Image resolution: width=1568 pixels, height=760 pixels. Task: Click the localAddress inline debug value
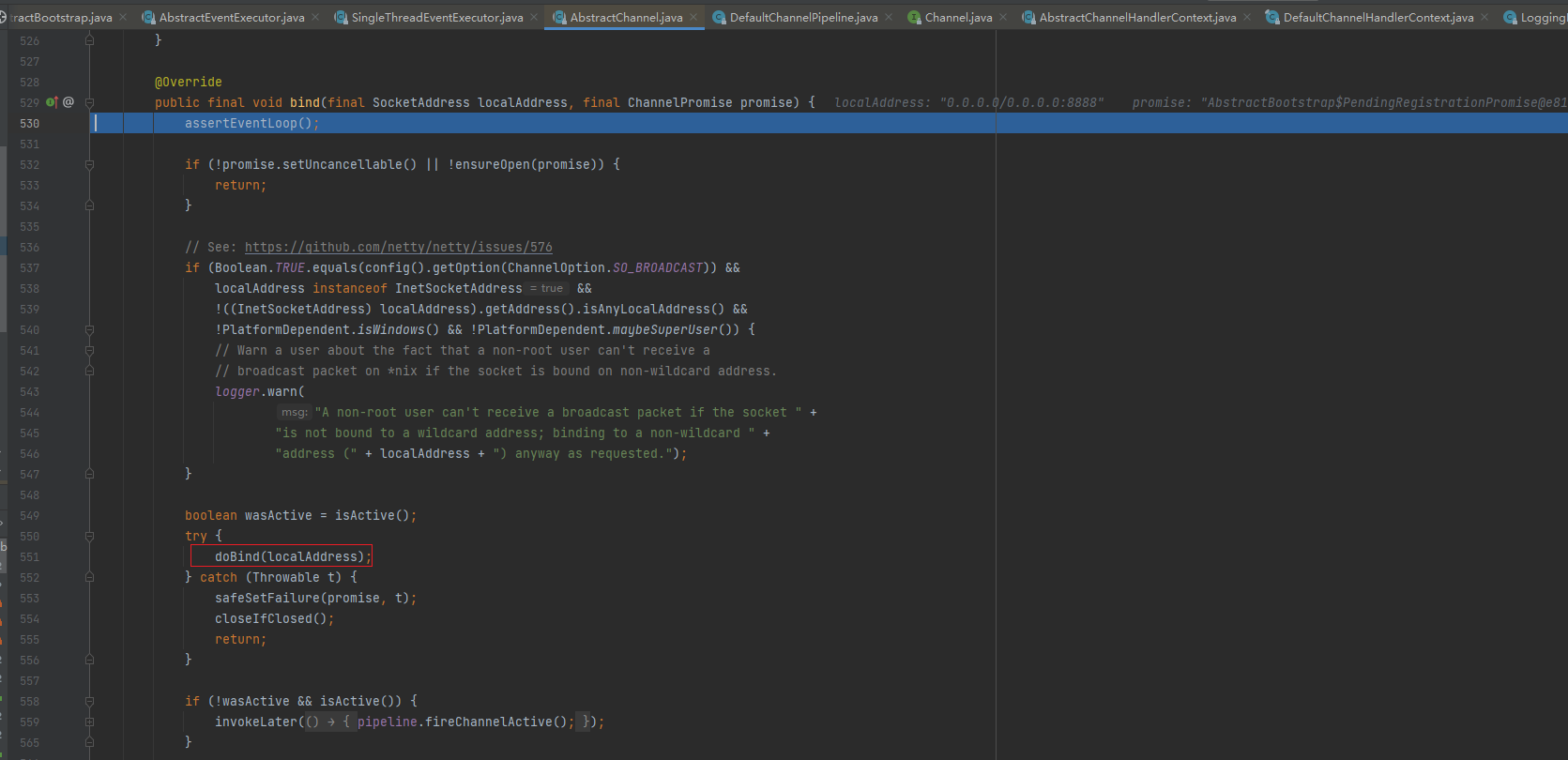[x=969, y=102]
